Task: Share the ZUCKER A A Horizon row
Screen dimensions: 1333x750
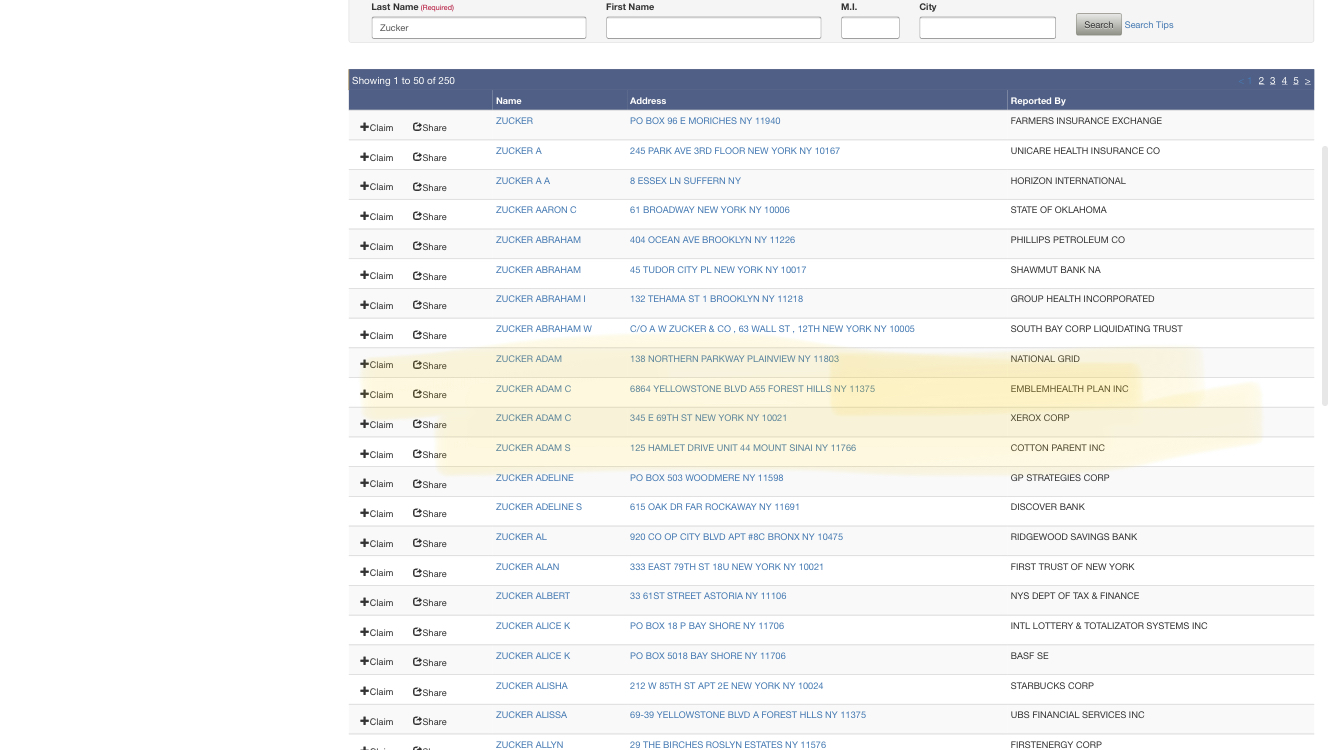Action: (x=430, y=187)
